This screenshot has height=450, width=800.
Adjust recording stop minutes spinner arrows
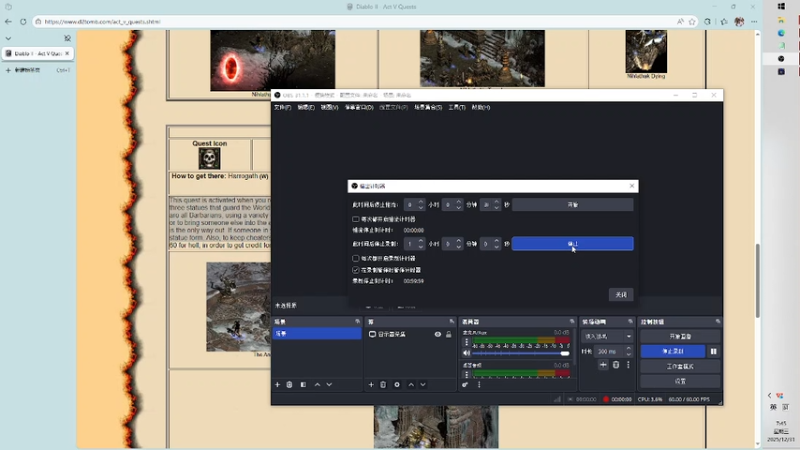(459, 244)
